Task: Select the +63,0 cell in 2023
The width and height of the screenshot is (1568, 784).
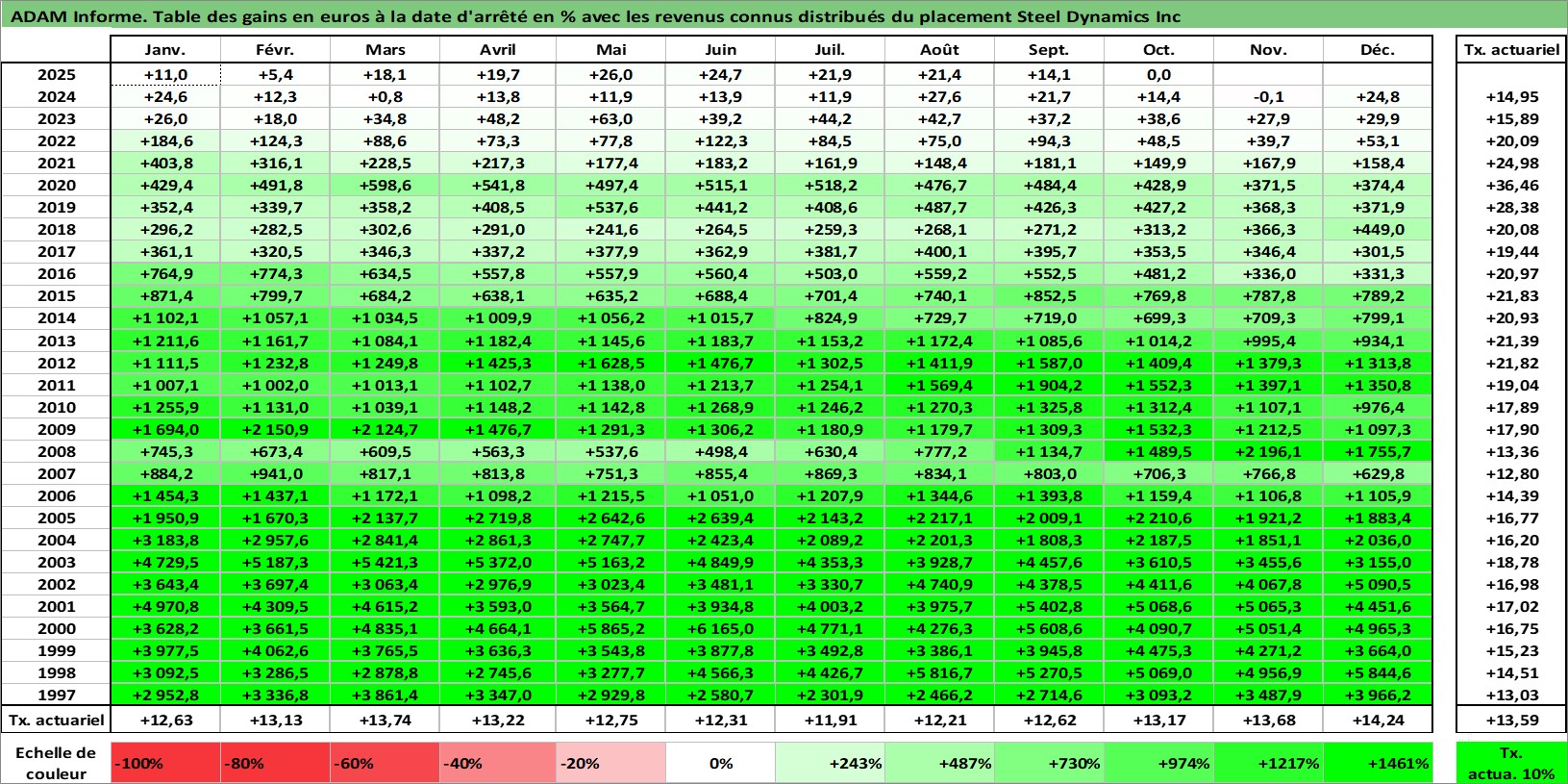Action: click(x=610, y=118)
